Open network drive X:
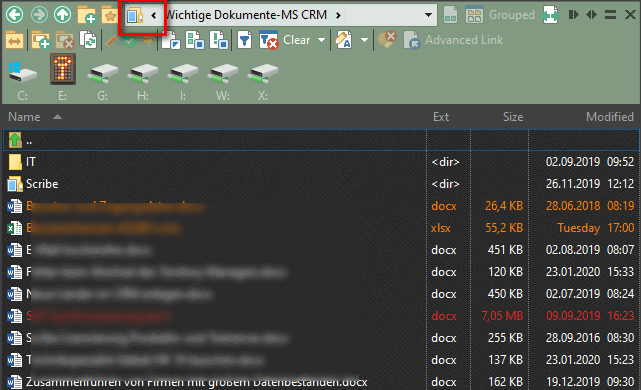 [263, 81]
